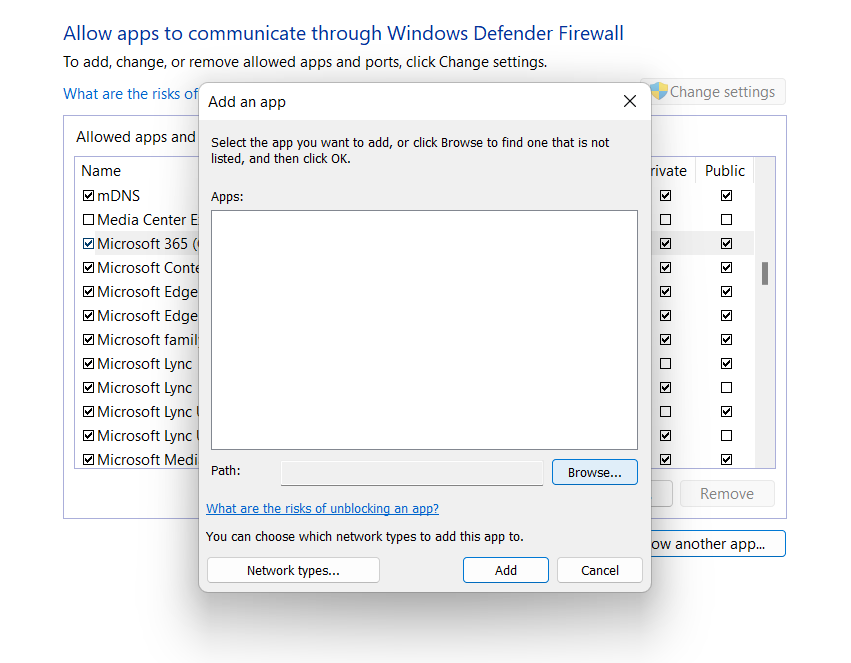
Task: Toggle Private for Microsoft 365 row
Action: pos(665,244)
